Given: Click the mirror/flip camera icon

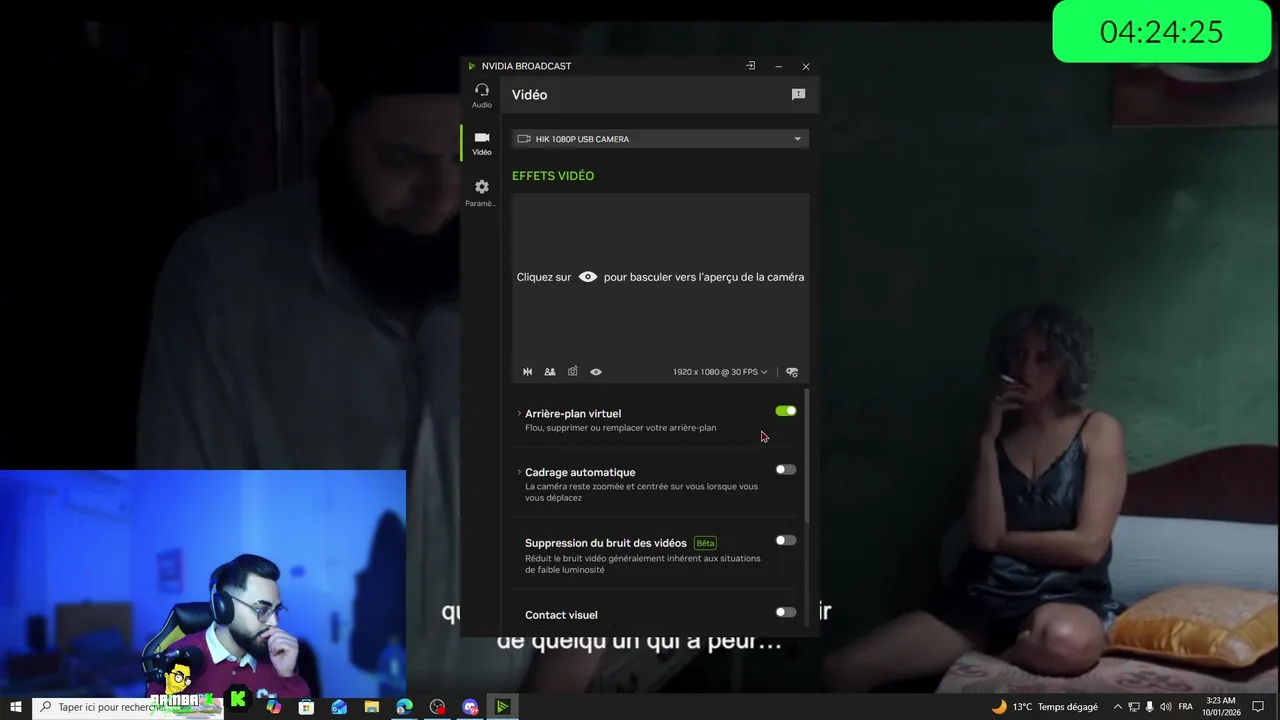Looking at the screenshot, I should click(x=527, y=372).
